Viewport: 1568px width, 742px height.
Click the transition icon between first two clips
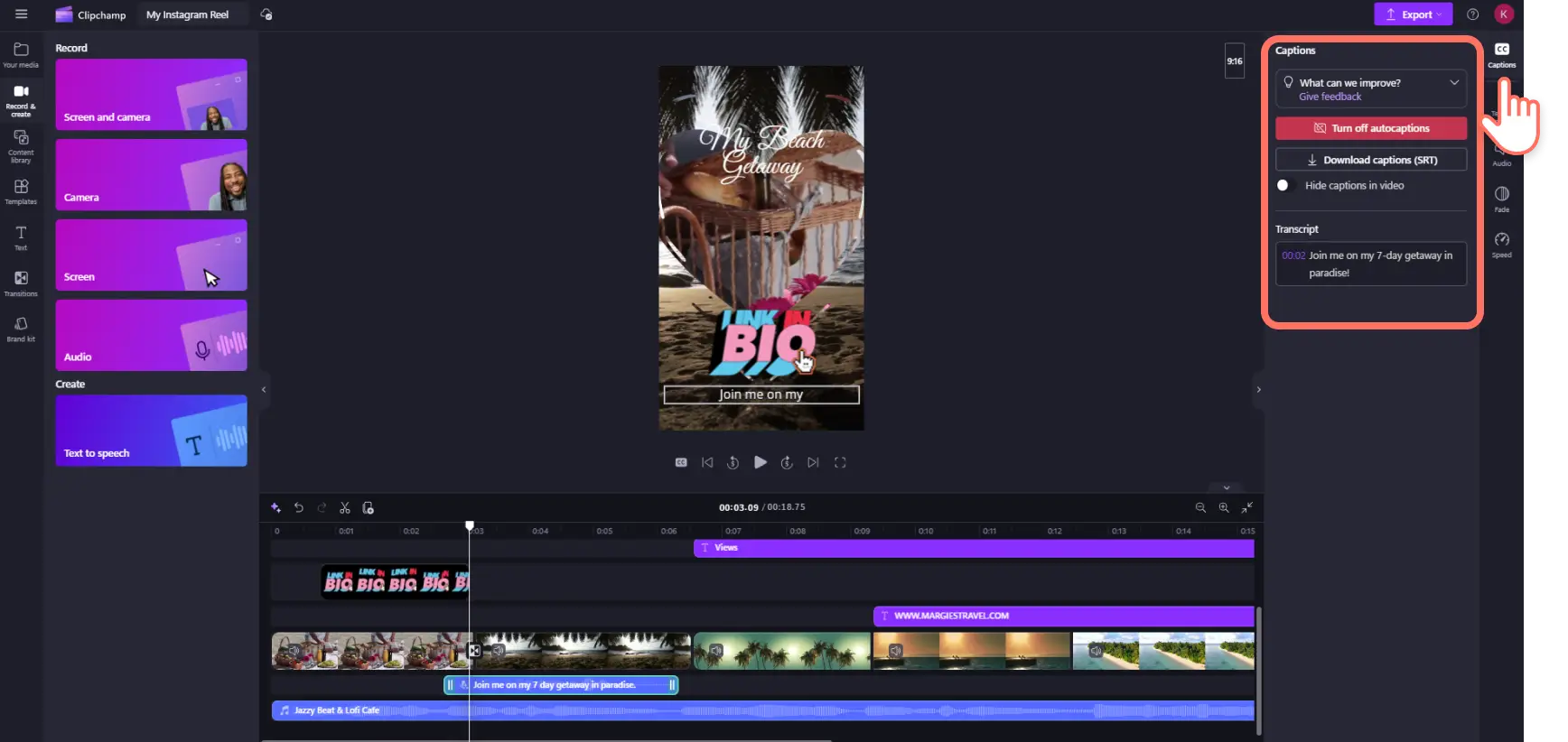[x=474, y=650]
